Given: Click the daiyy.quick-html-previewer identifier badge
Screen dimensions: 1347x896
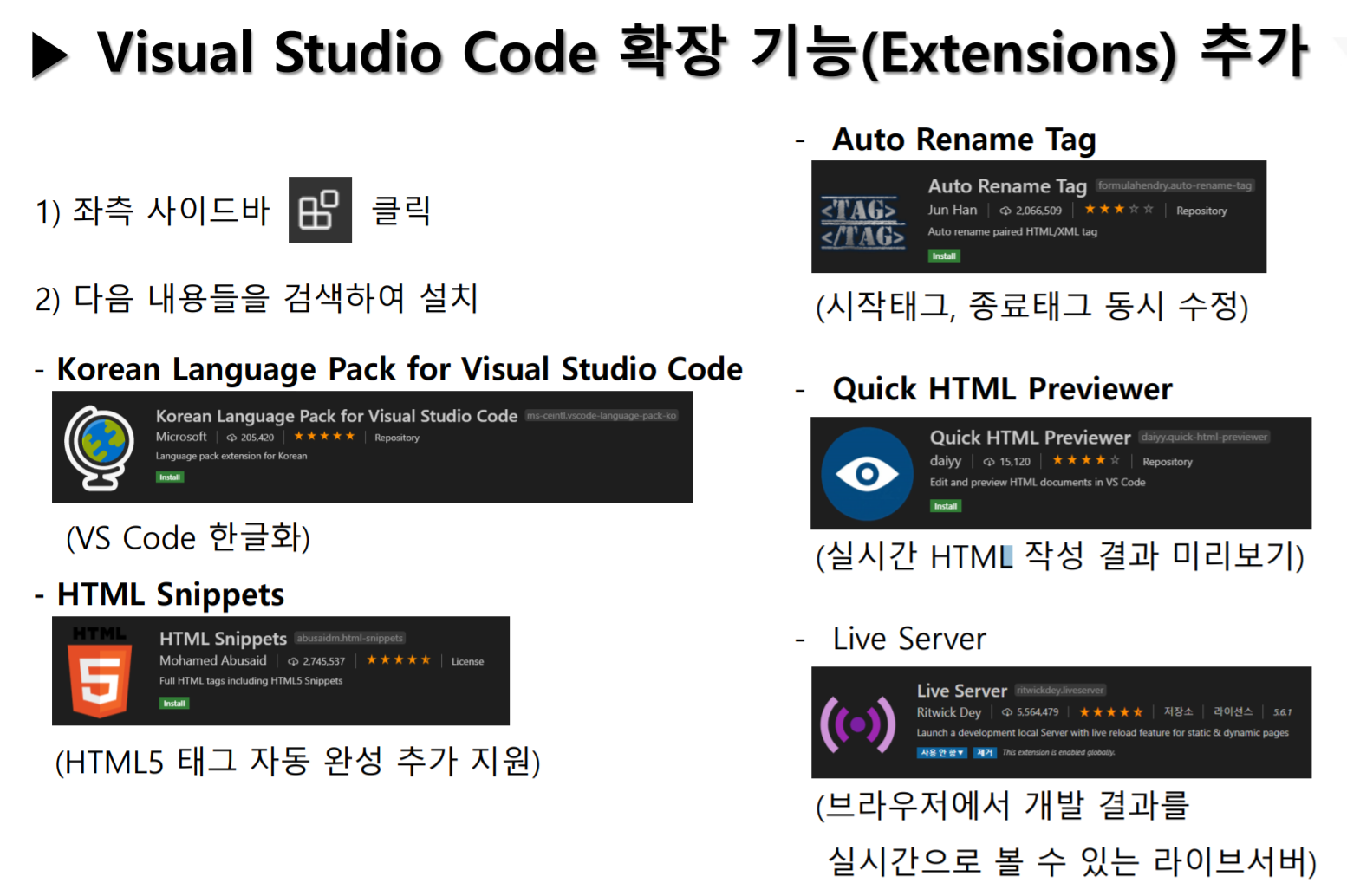Looking at the screenshot, I should coord(1204,437).
